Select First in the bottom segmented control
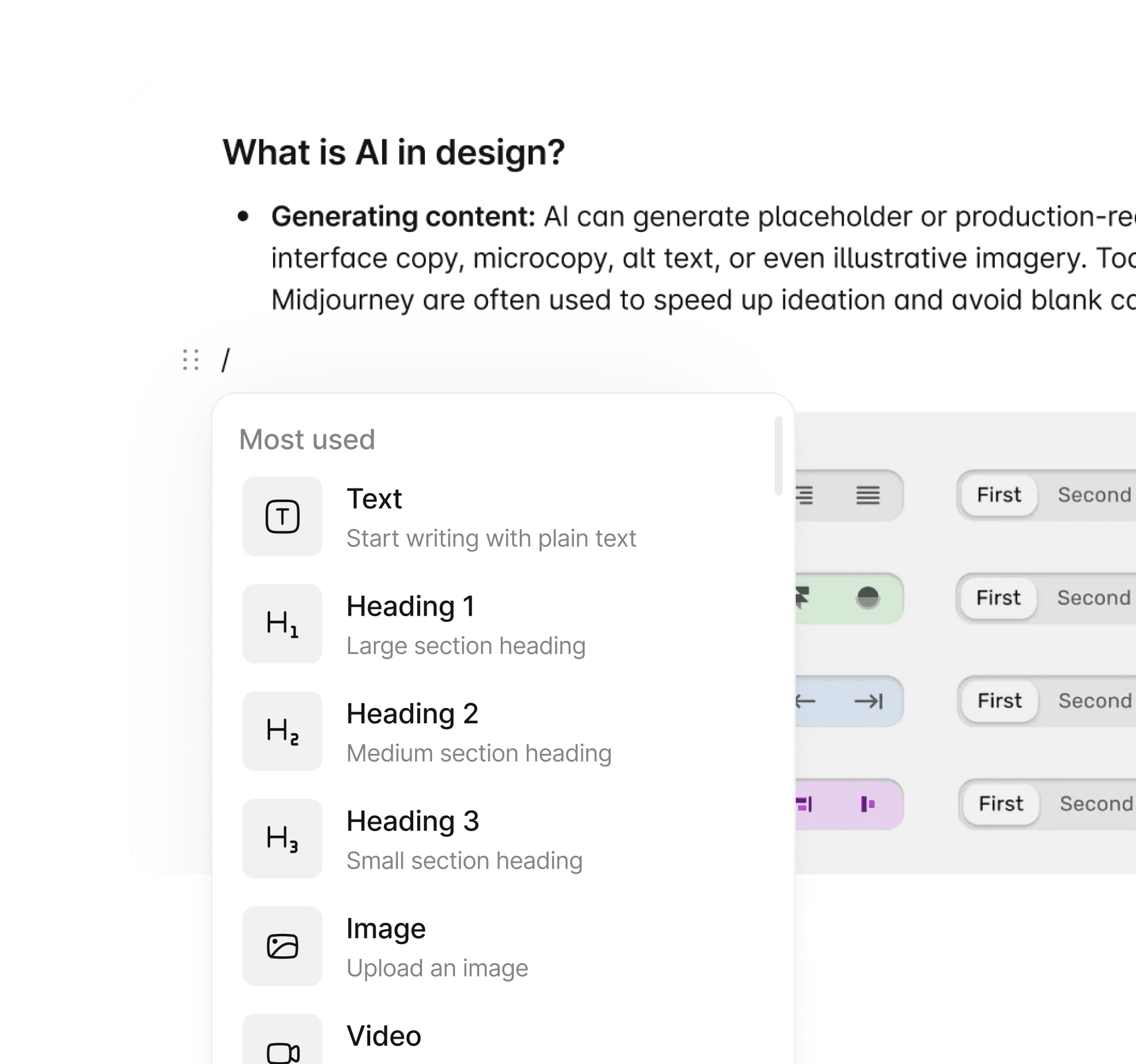The image size is (1136, 1064). 1001,804
